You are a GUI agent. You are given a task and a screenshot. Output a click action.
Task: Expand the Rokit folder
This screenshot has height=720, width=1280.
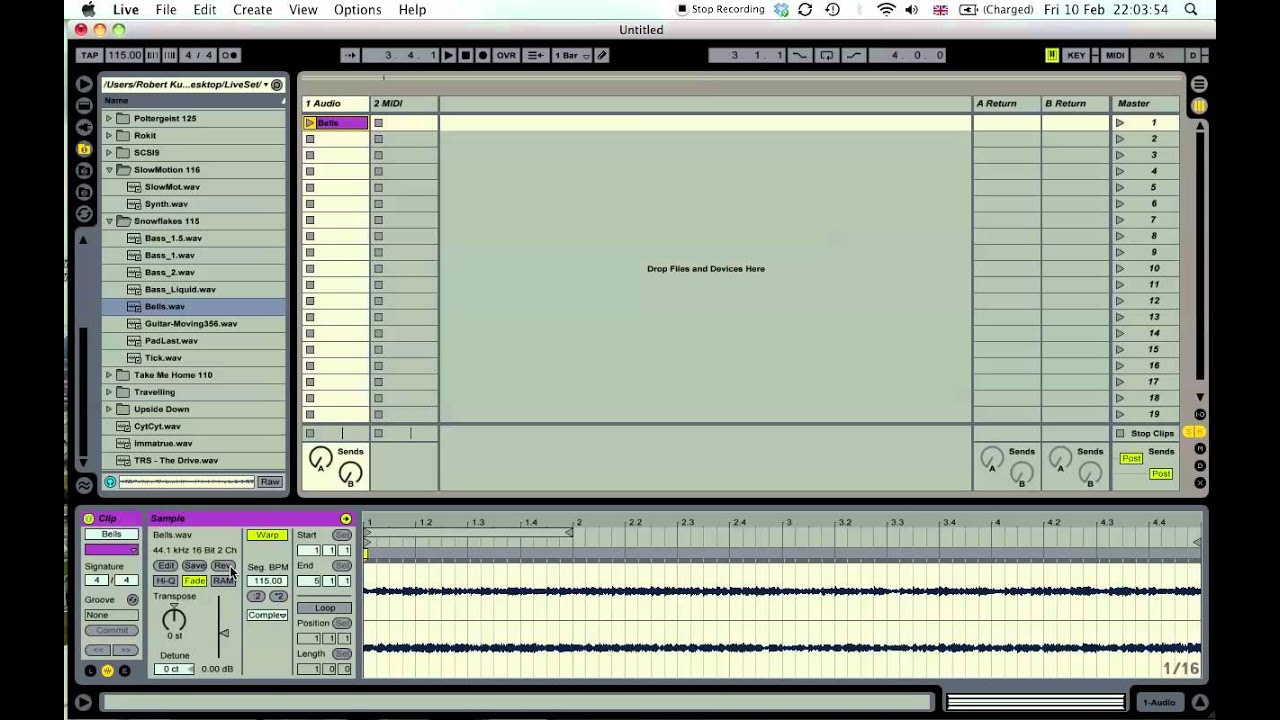coord(109,135)
